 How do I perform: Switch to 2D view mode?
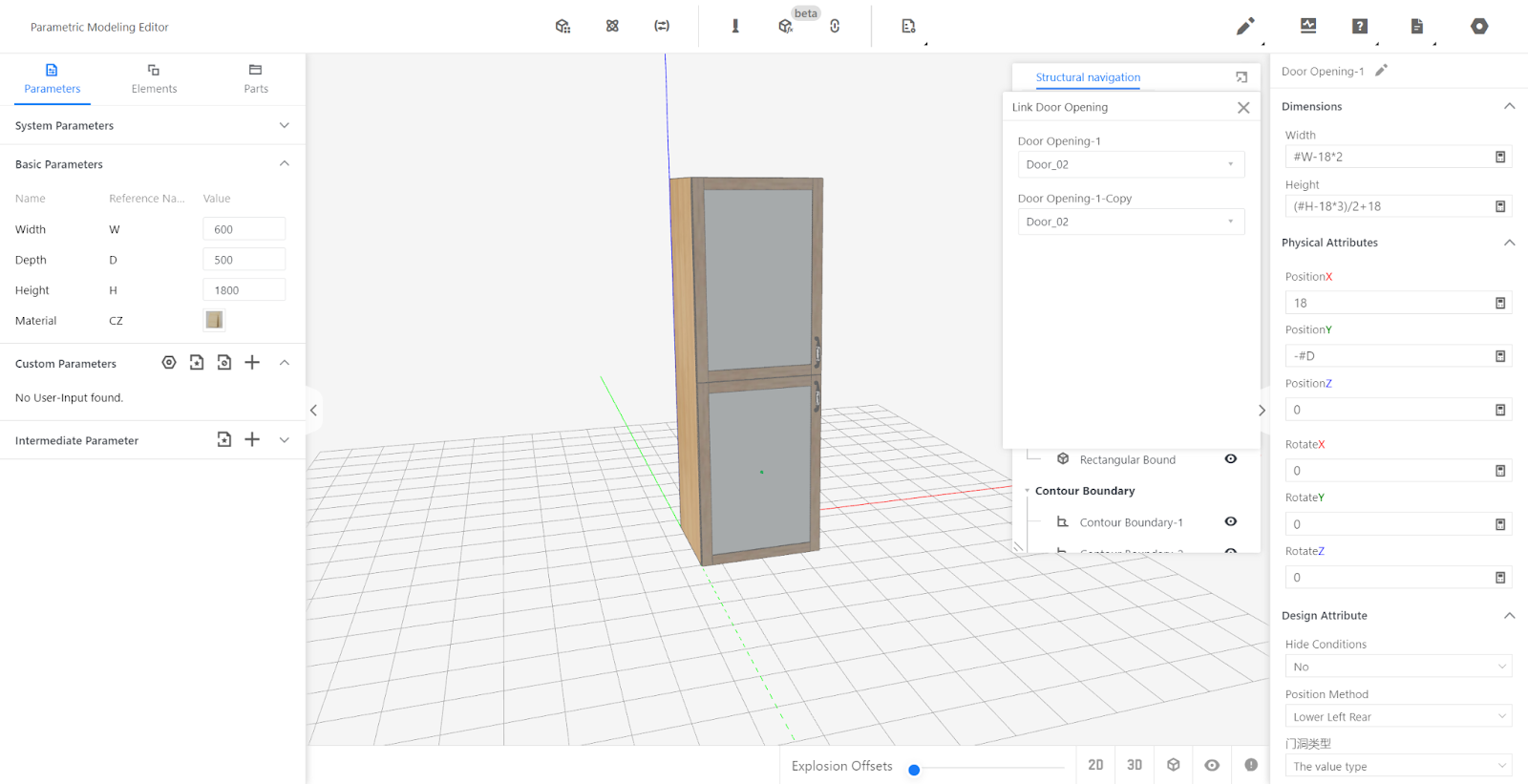pos(1095,765)
